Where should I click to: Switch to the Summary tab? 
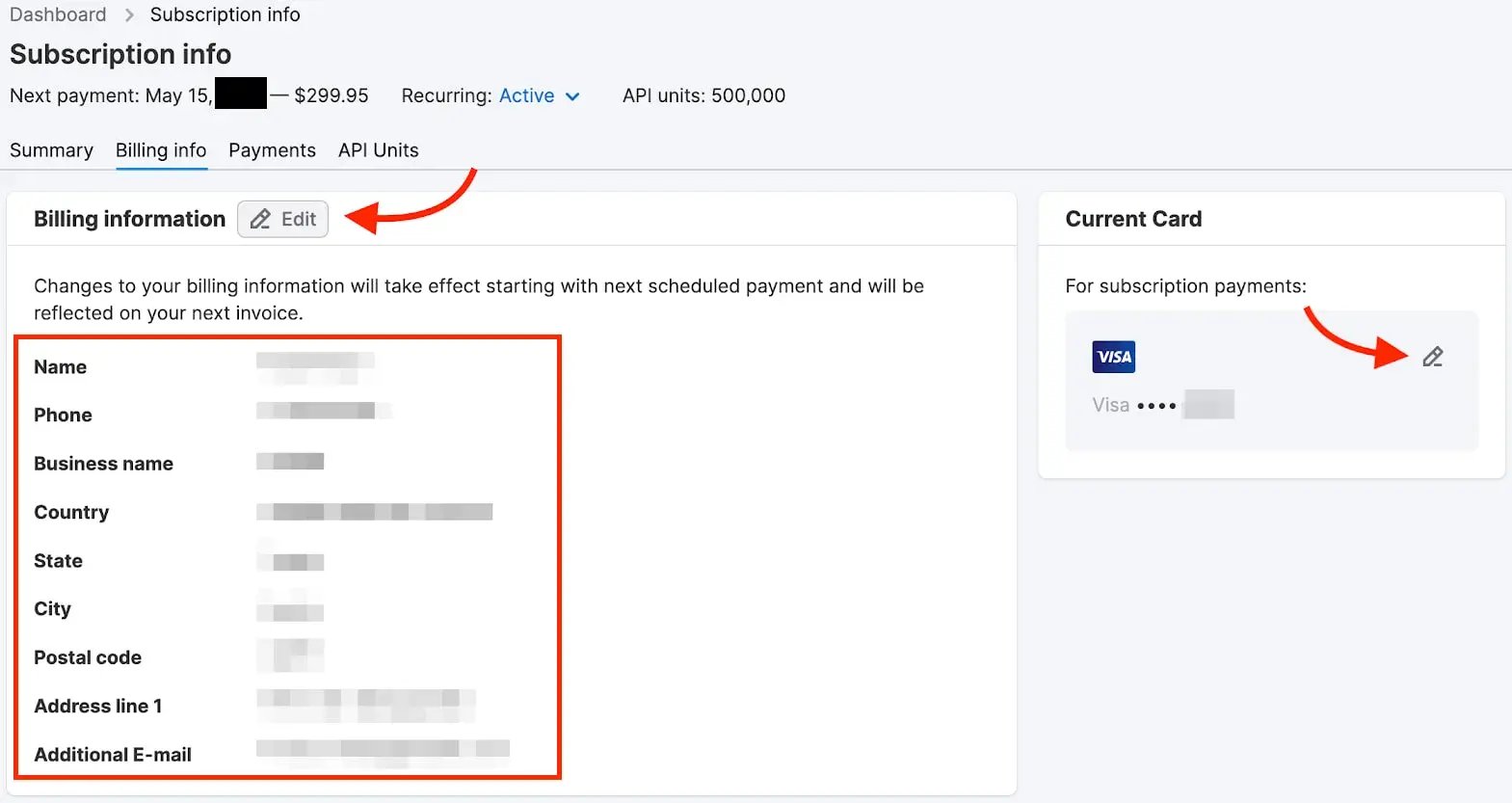pos(51,150)
